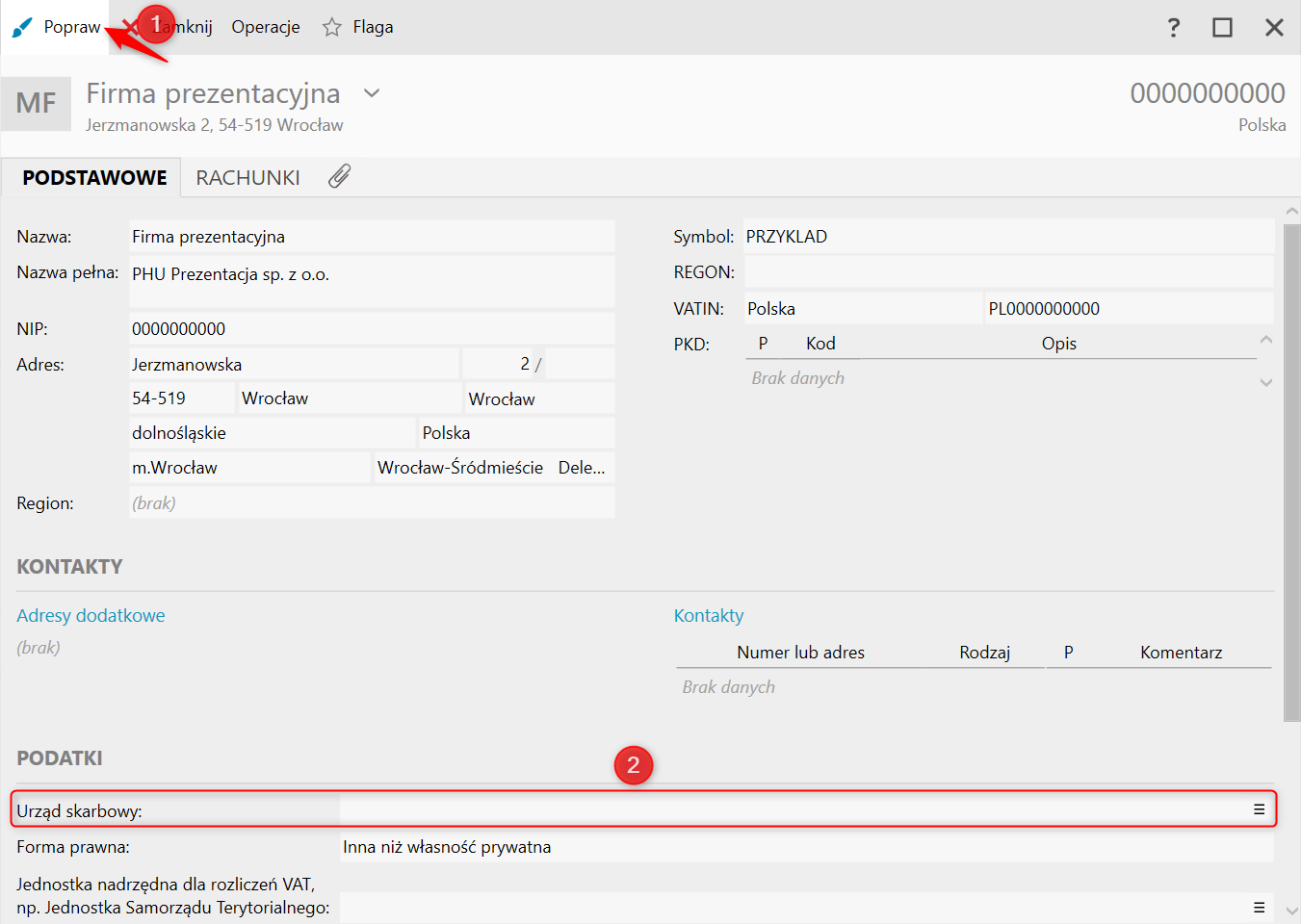Screen dimensions: 1301x924
Task: Click the building number field 2
Action: [497, 364]
